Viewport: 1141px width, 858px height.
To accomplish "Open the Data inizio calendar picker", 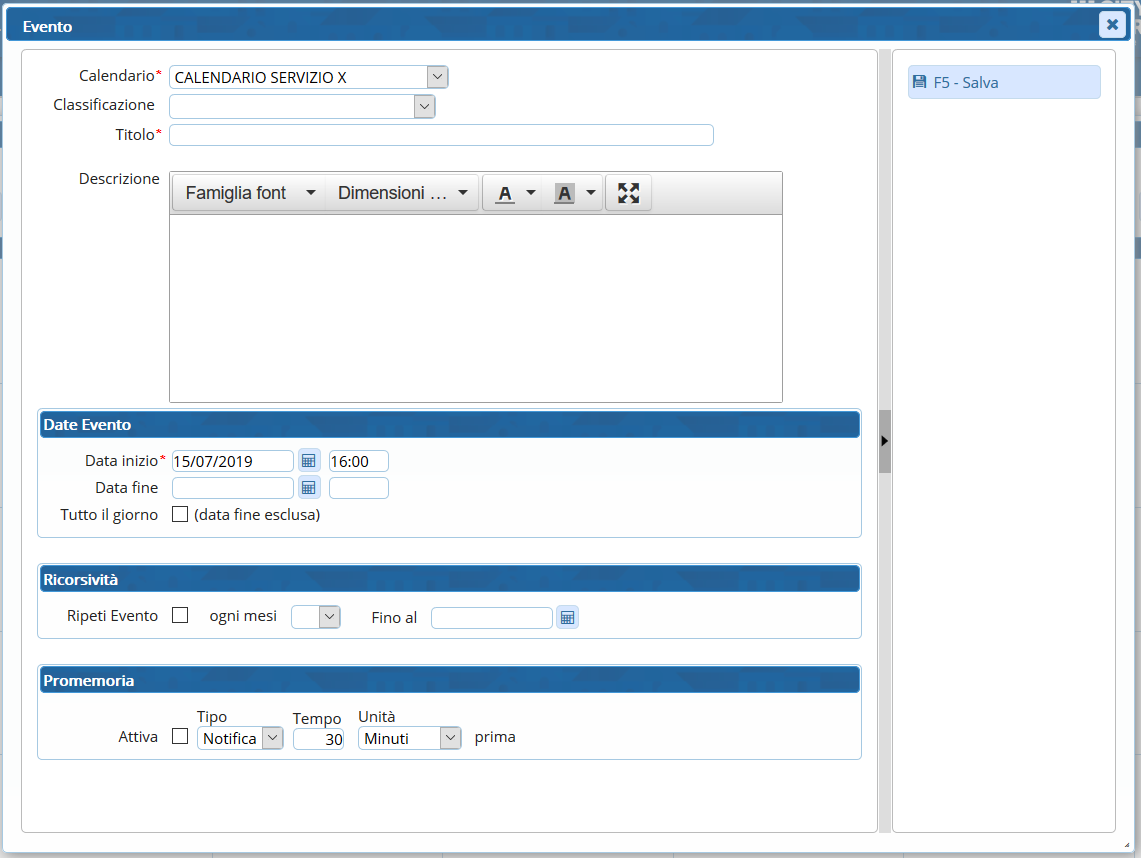I will pyautogui.click(x=309, y=461).
